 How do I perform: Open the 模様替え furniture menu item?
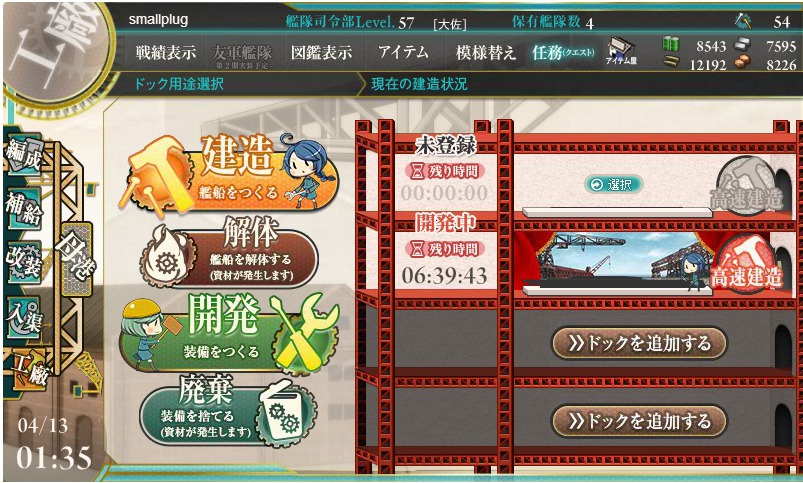[485, 53]
